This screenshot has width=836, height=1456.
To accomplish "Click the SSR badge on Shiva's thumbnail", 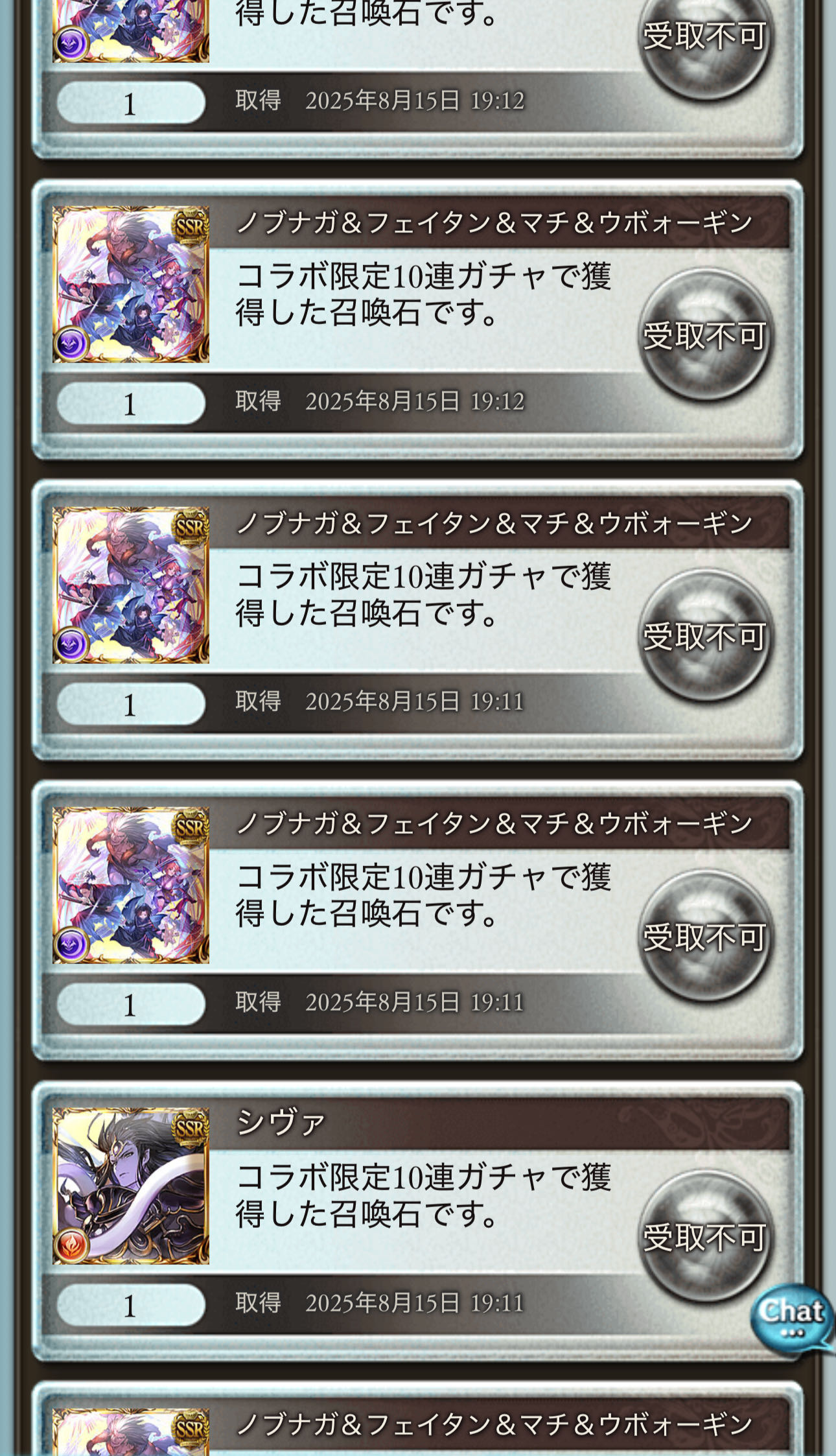I will (x=191, y=1128).
